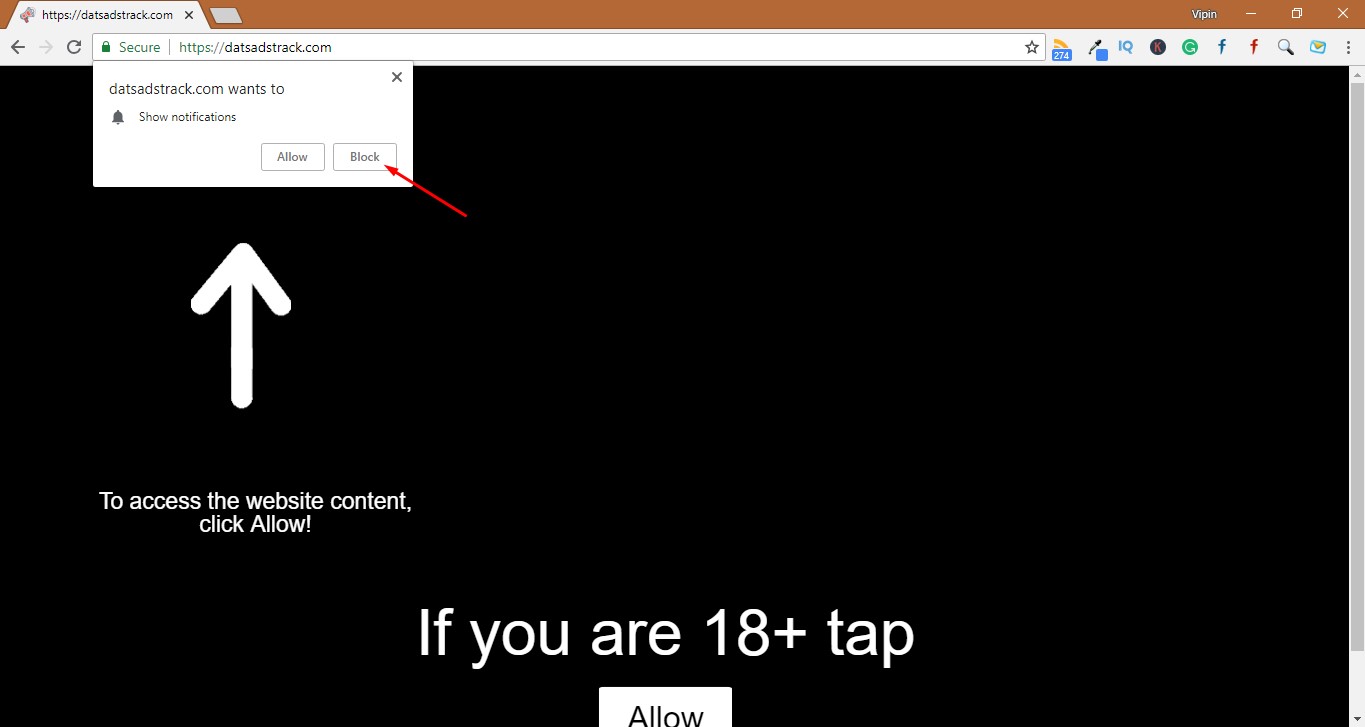Select the ColorZilla eyedropper extension icon
This screenshot has width=1365, height=727.
pyautogui.click(x=1097, y=47)
